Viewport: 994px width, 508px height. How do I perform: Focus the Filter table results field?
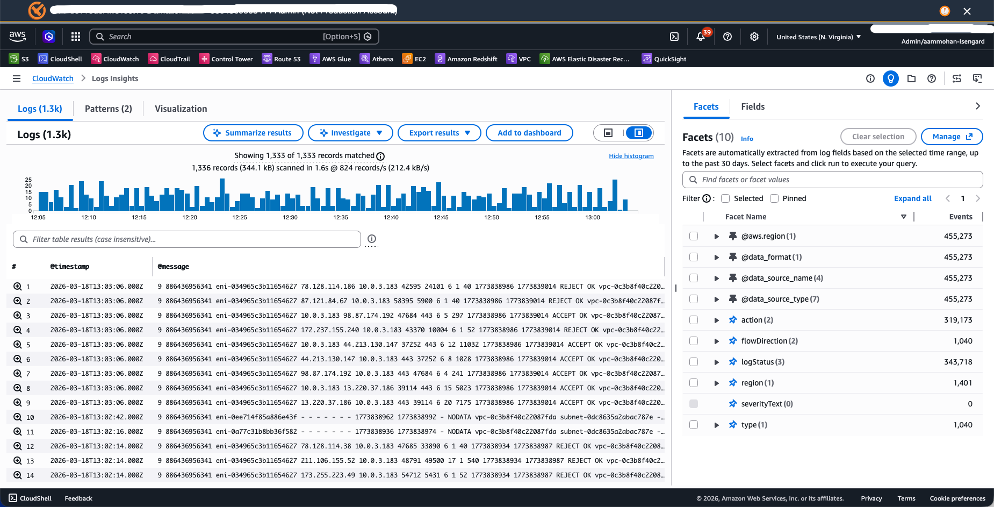coord(187,239)
